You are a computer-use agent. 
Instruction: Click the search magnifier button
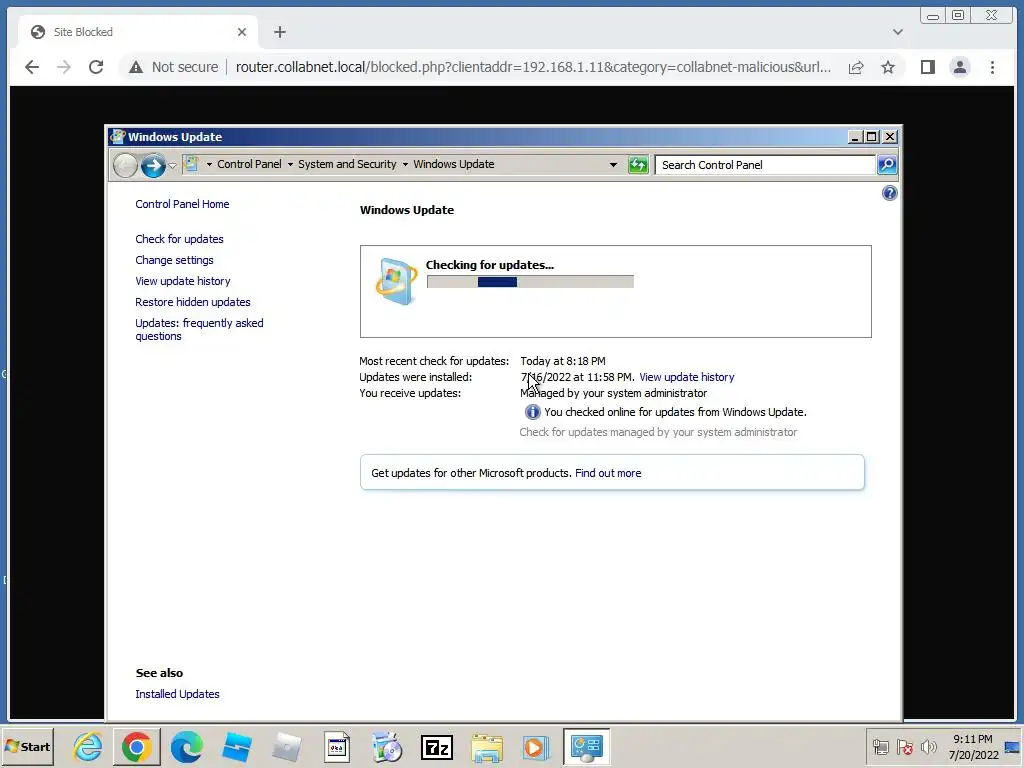pyautogui.click(x=886, y=165)
